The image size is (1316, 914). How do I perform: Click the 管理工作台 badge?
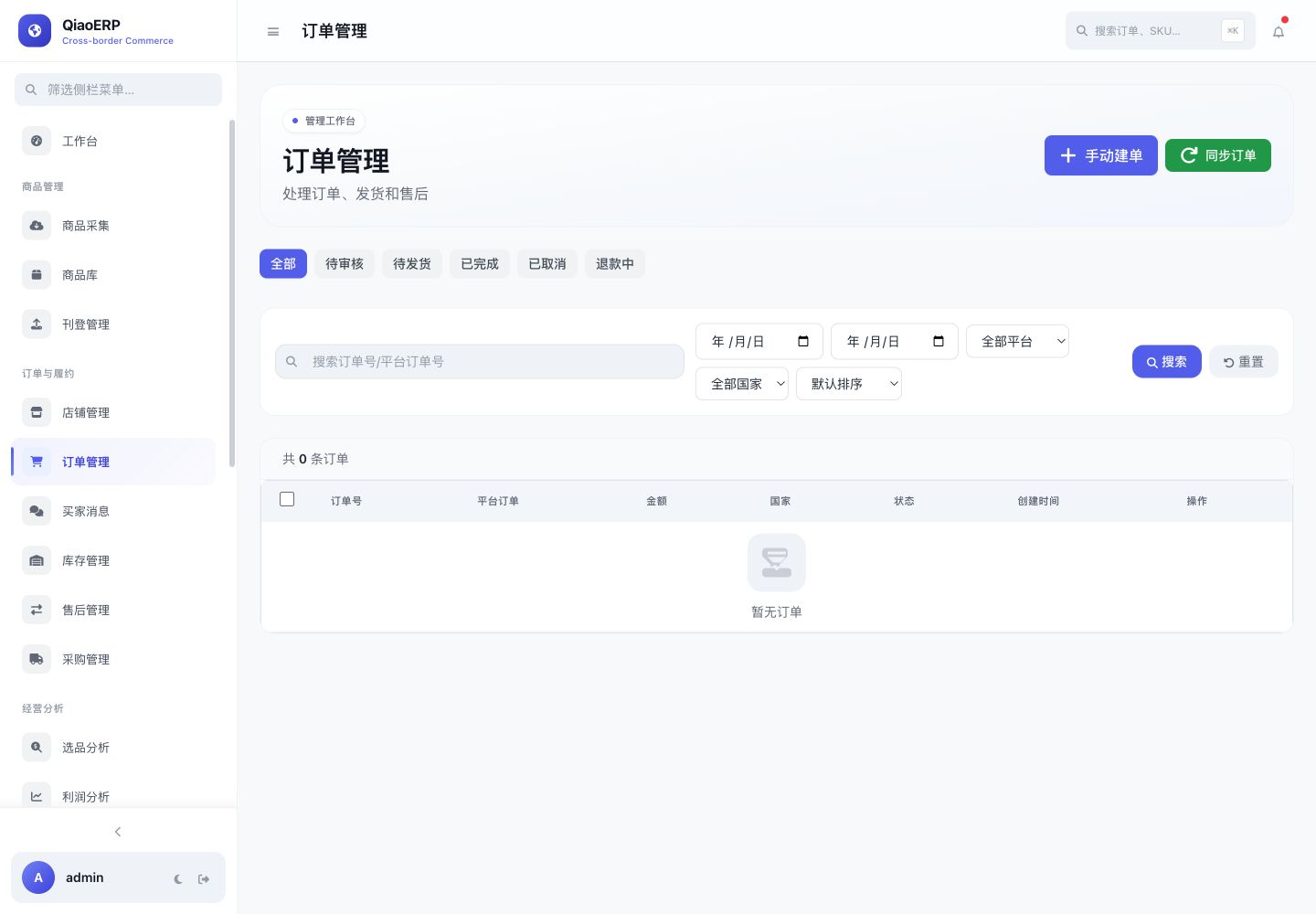324,121
